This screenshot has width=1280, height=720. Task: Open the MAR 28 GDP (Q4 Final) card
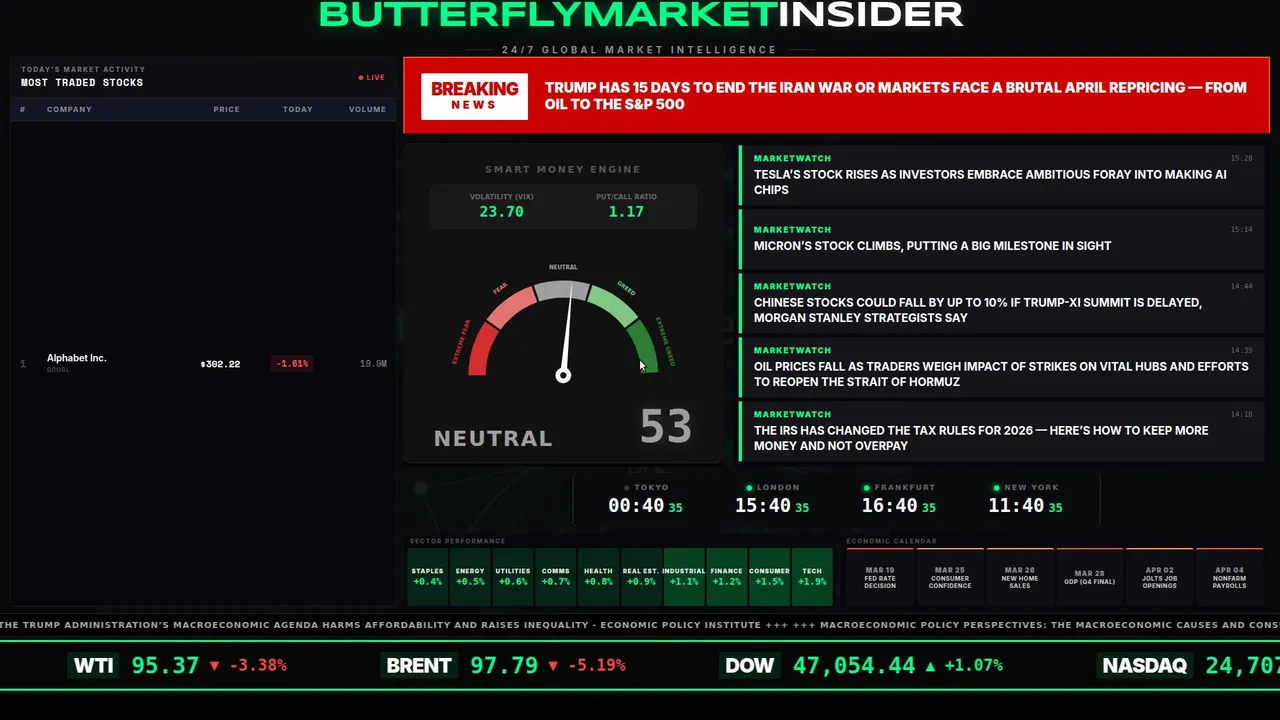[1090, 577]
